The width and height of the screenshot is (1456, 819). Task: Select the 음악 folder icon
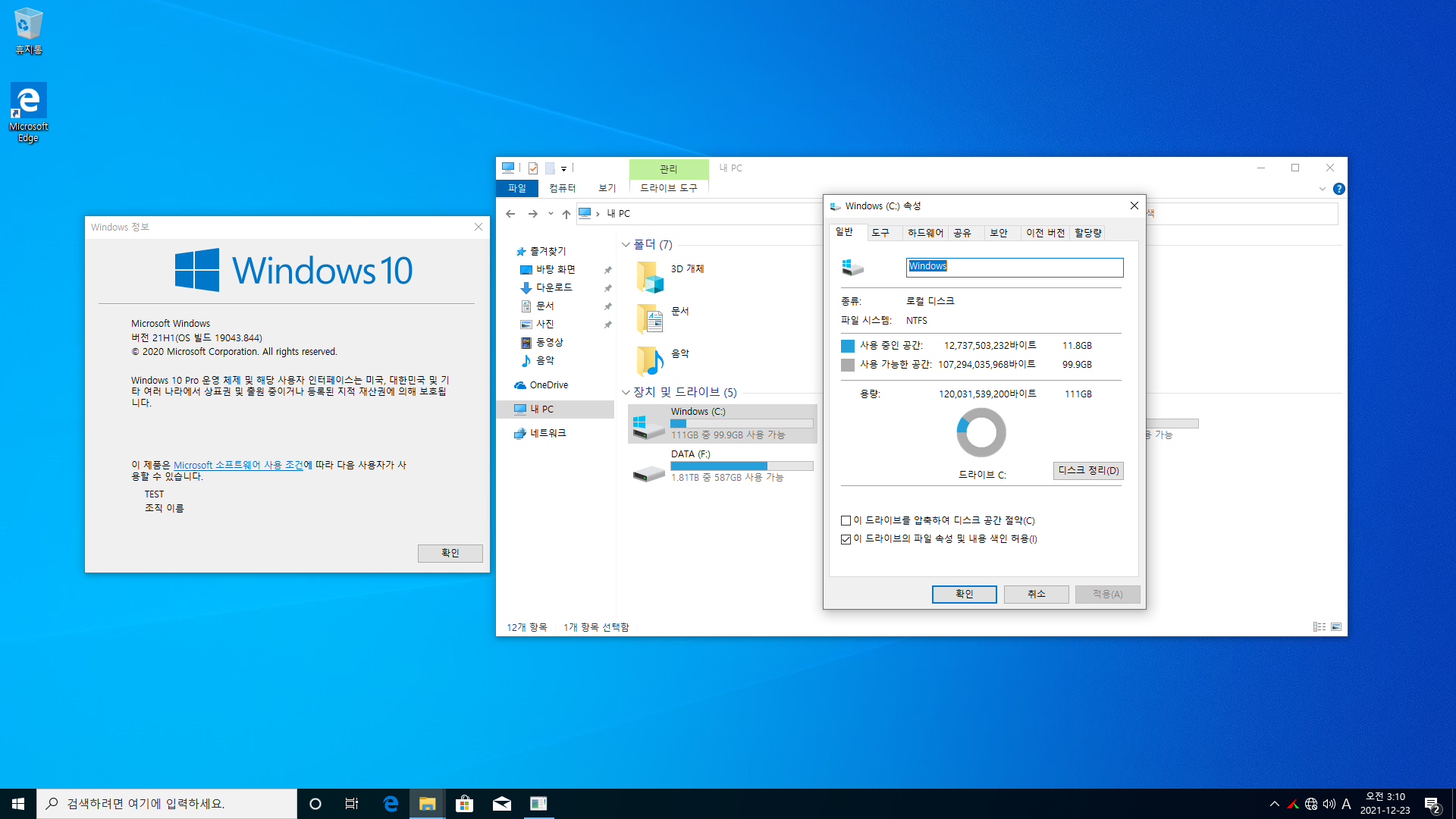coord(650,361)
